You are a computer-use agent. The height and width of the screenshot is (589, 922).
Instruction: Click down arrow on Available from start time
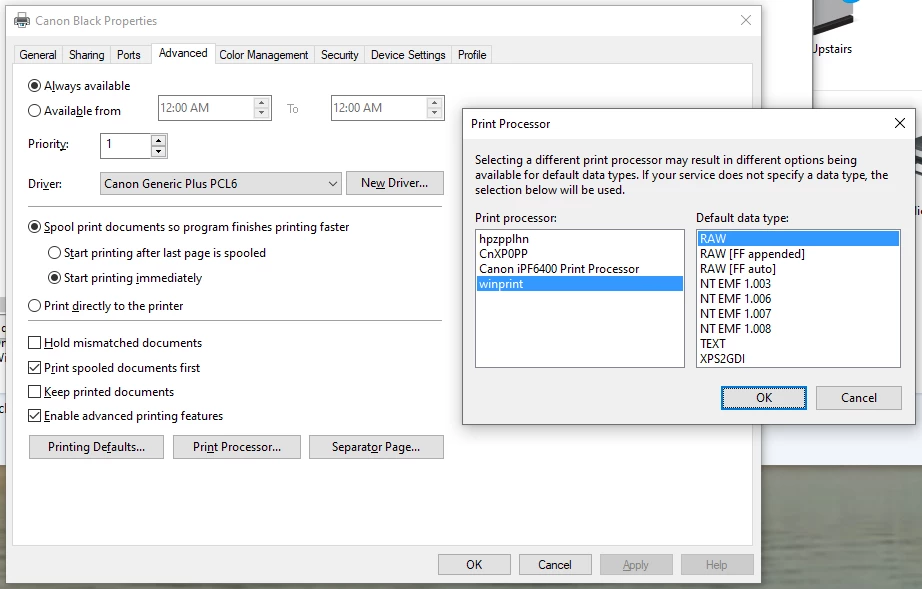tap(262, 113)
